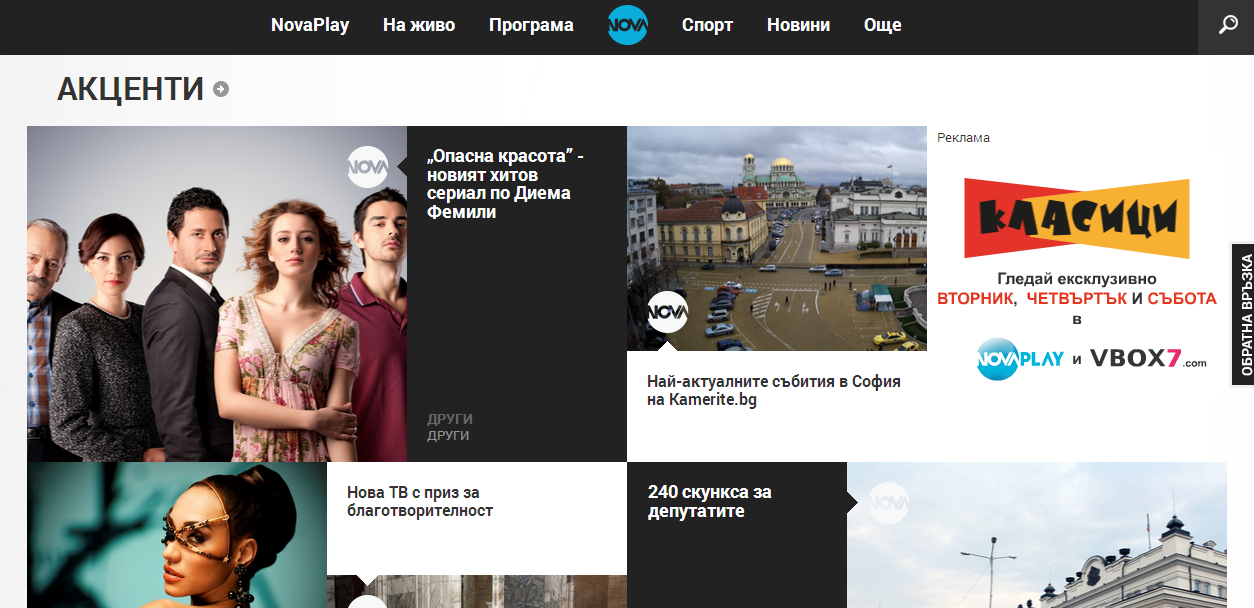1254x608 pixels.
Task: Read „Опасна красота“ series article headline
Action: 506,184
